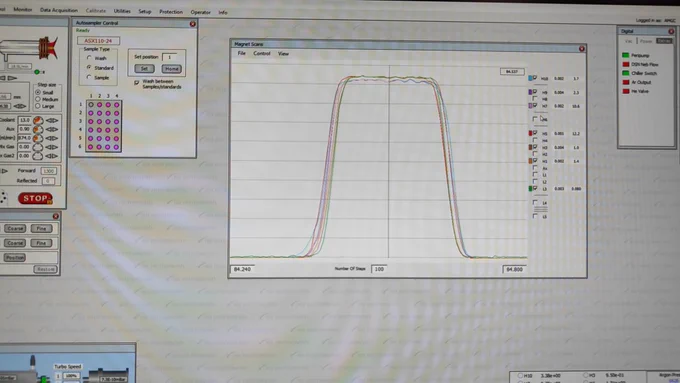Click the first row Coarse button
The height and width of the screenshot is (383, 680).
pyautogui.click(x=15, y=228)
